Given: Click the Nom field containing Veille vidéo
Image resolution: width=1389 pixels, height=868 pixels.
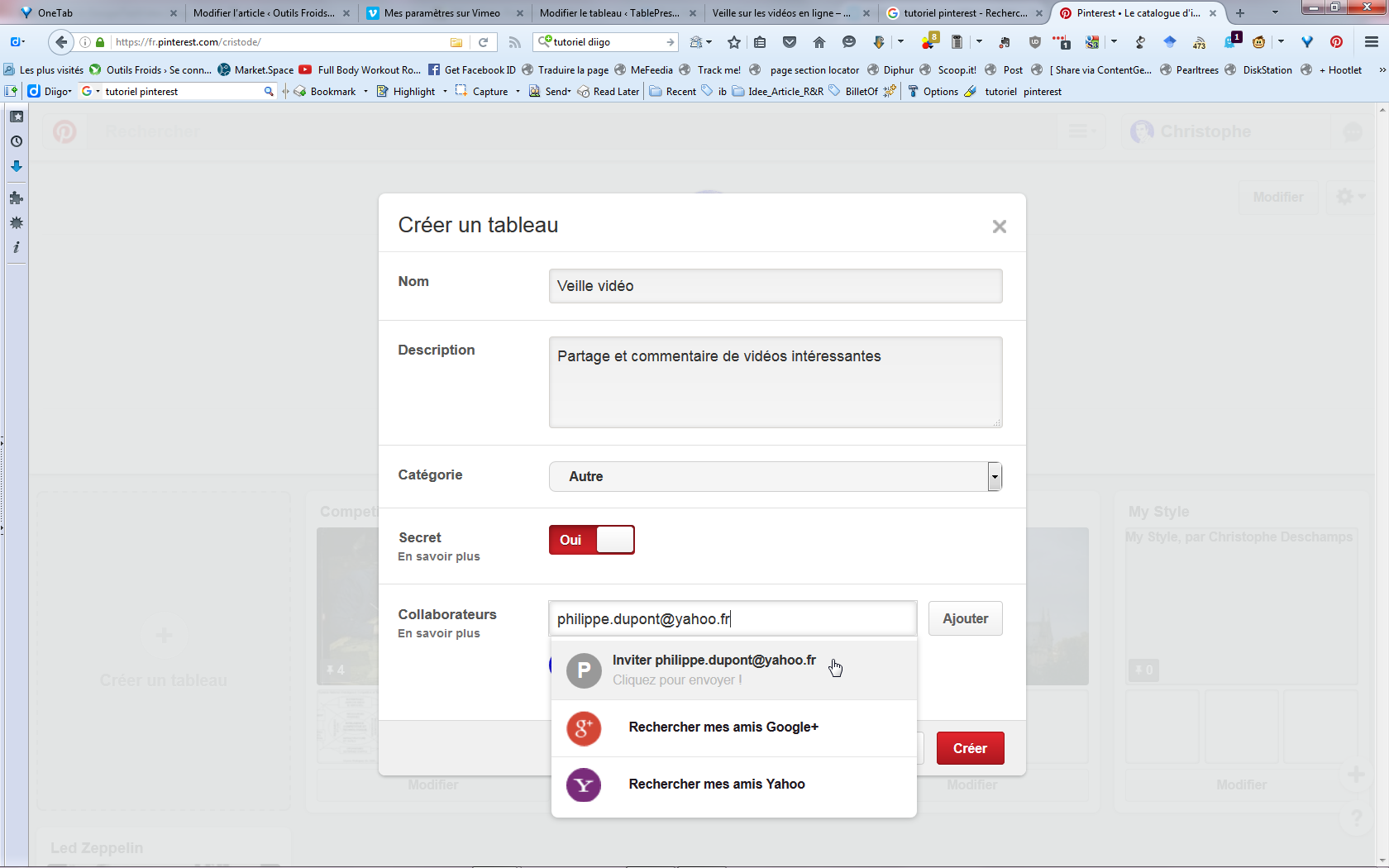Looking at the screenshot, I should pyautogui.click(x=776, y=286).
